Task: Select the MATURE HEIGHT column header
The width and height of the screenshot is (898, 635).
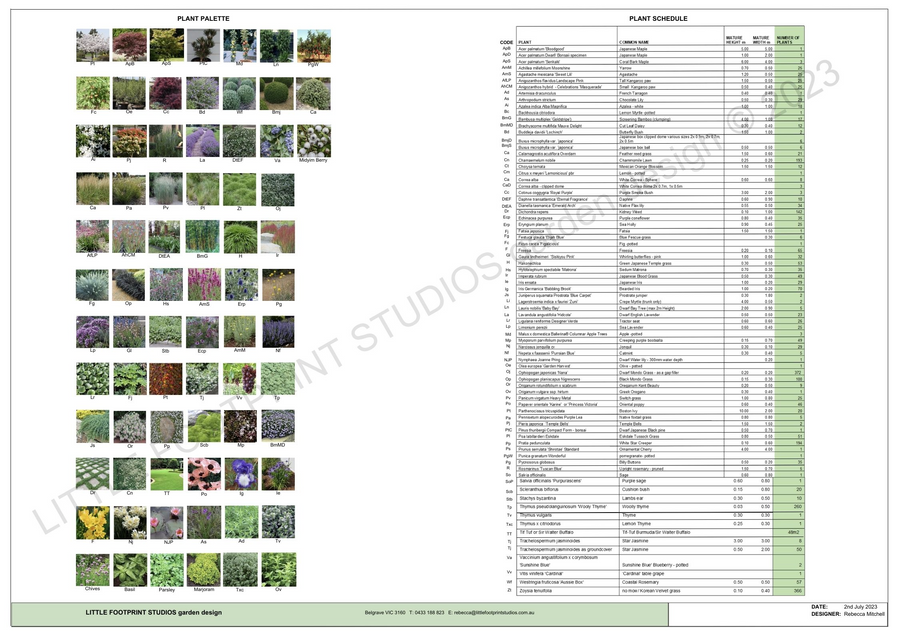Action: coord(734,39)
